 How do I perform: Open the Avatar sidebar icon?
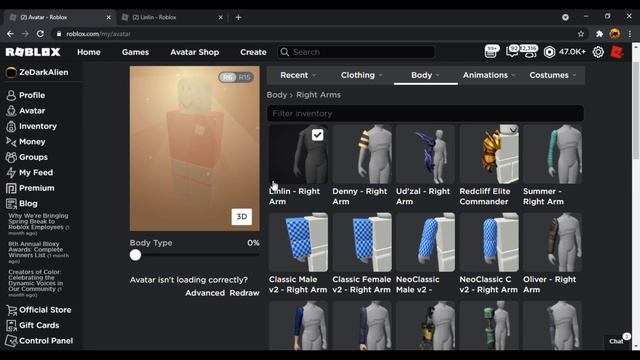pos(11,111)
